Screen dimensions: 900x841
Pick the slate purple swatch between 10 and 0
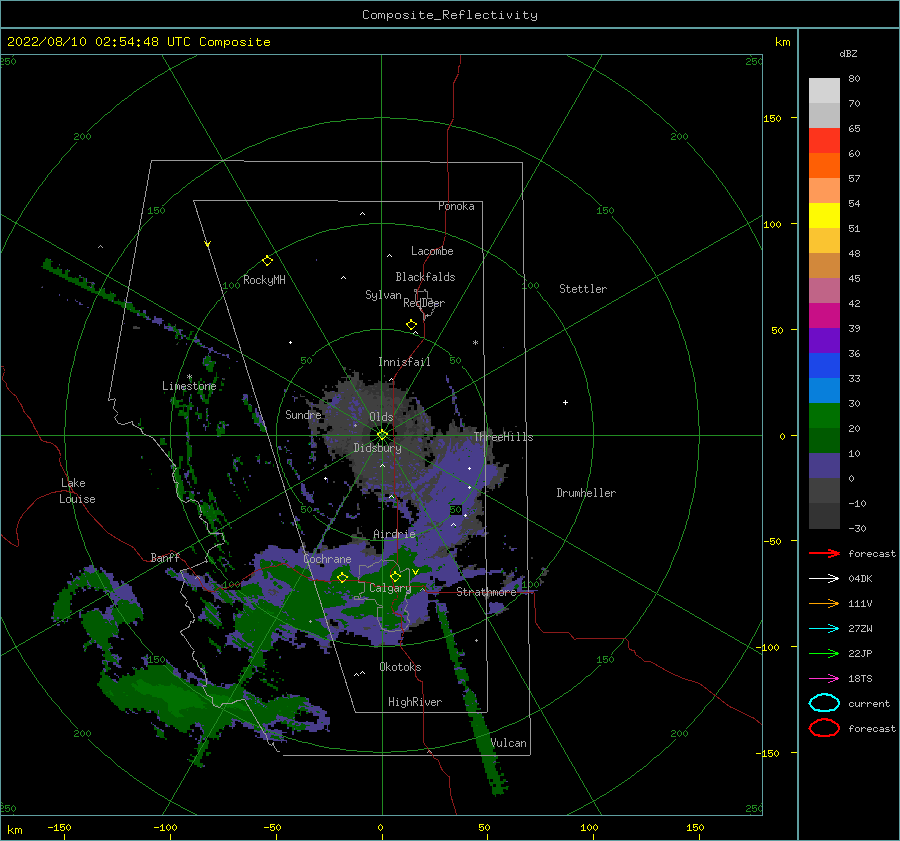click(x=824, y=466)
